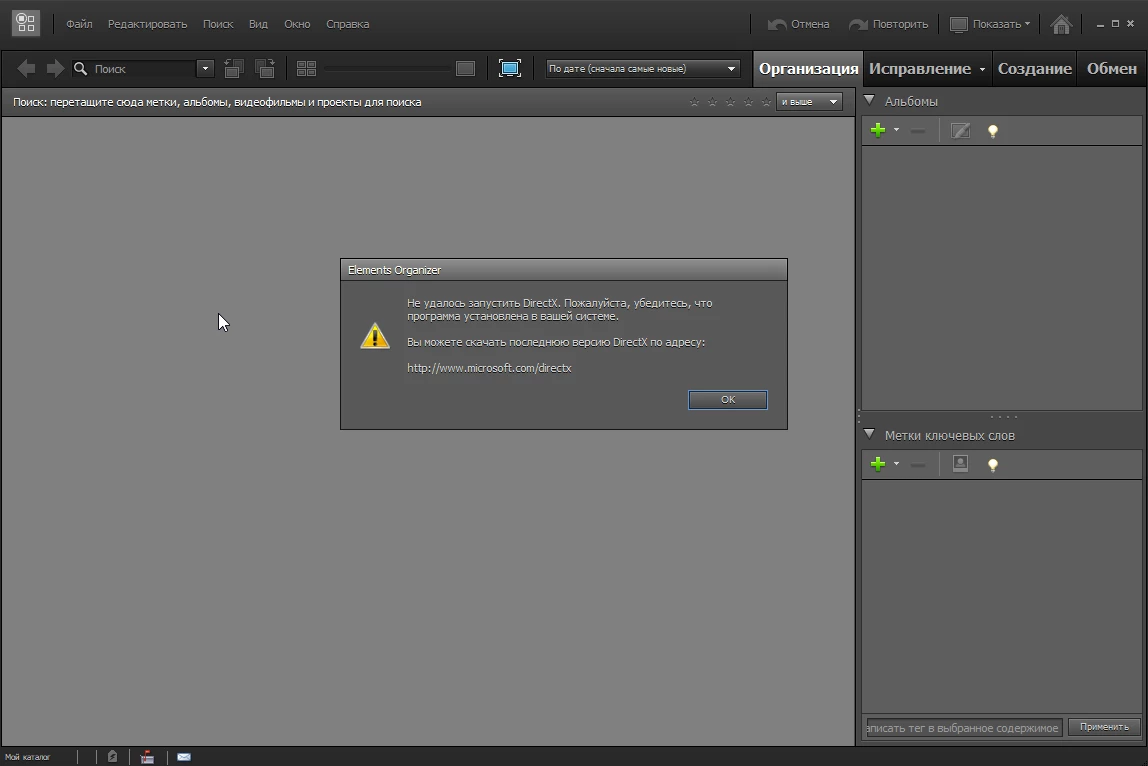The width and height of the screenshot is (1148, 766).
Task: Click the Redo arrow icon beside Повторить
Action: (x=858, y=24)
